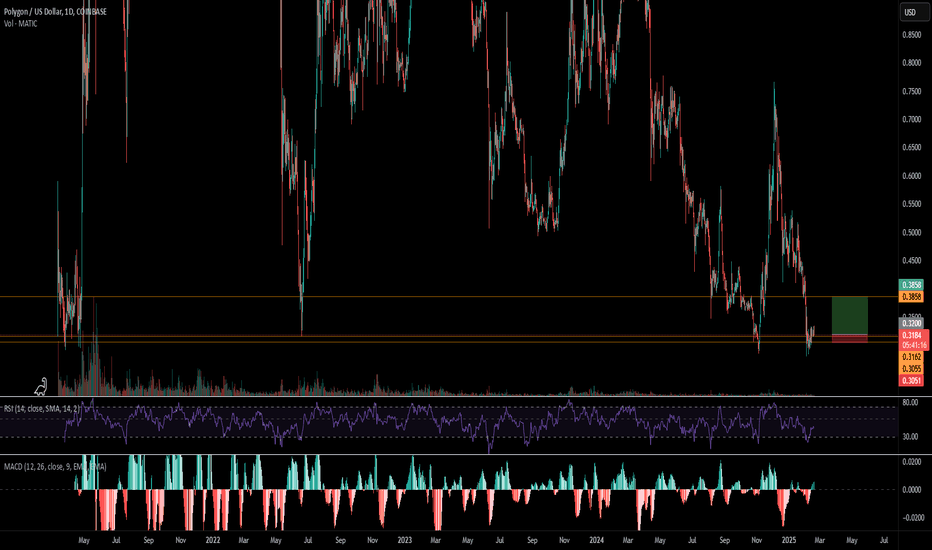Click the orange 0.3858 line label
Viewport: 932px width, 550px height.
coord(911,297)
